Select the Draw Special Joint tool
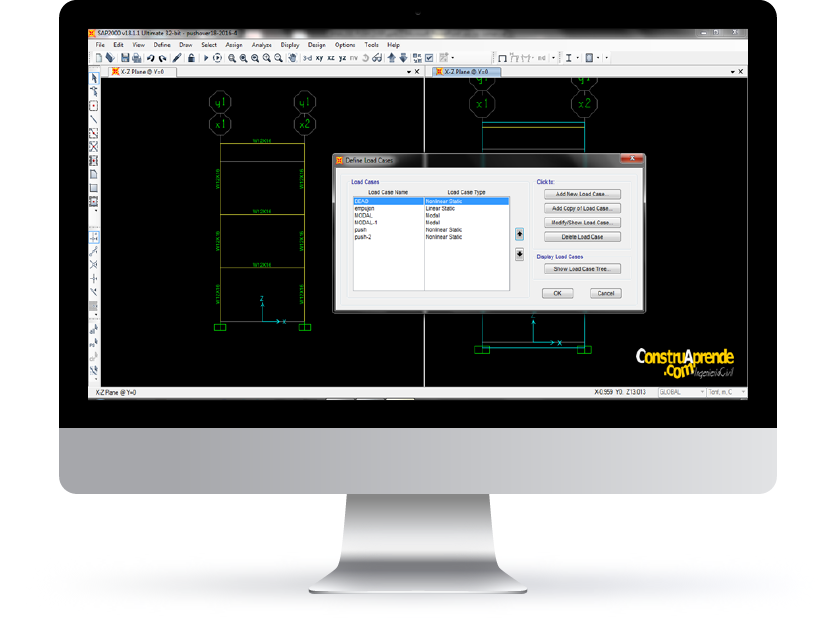This screenshot has width=836, height=640. pyautogui.click(x=94, y=106)
